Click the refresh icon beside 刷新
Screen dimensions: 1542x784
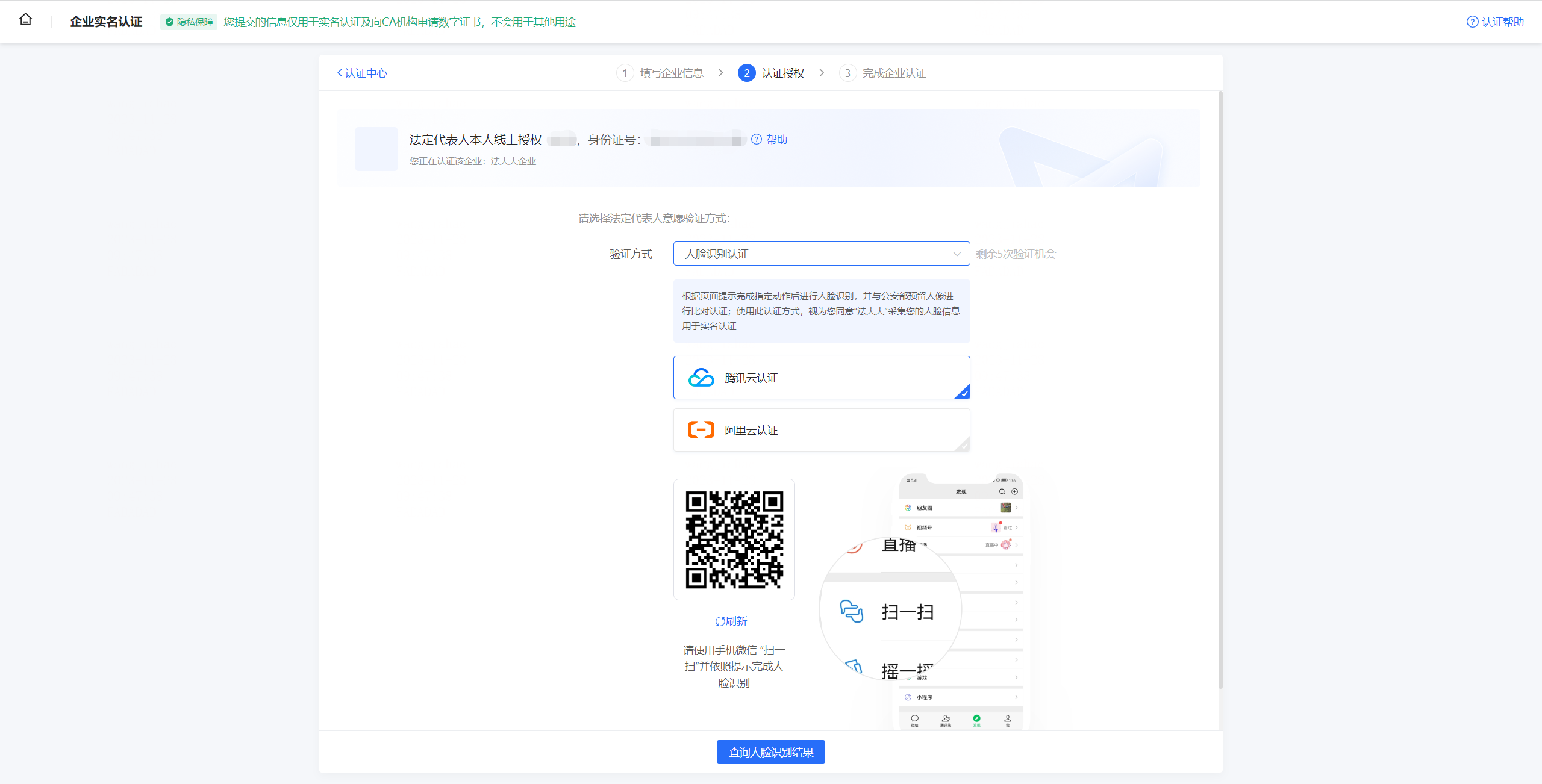pos(720,621)
